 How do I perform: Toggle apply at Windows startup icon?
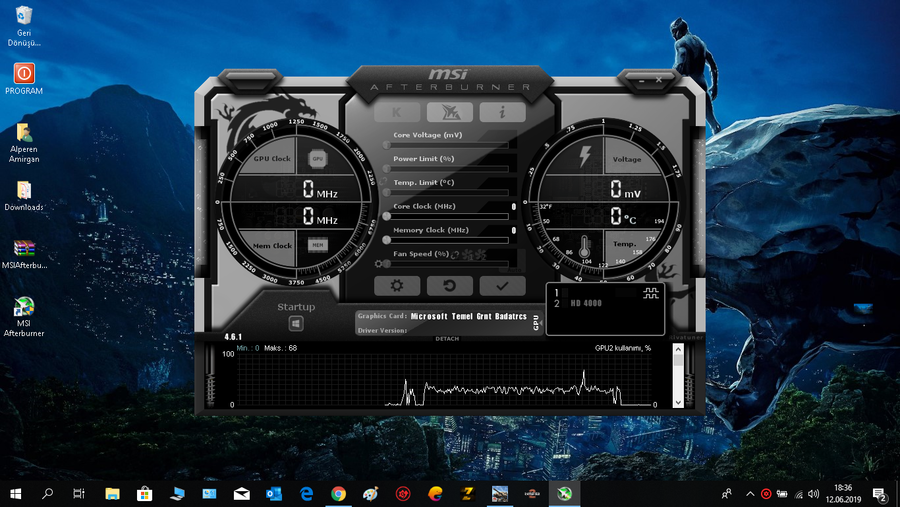coord(296,324)
